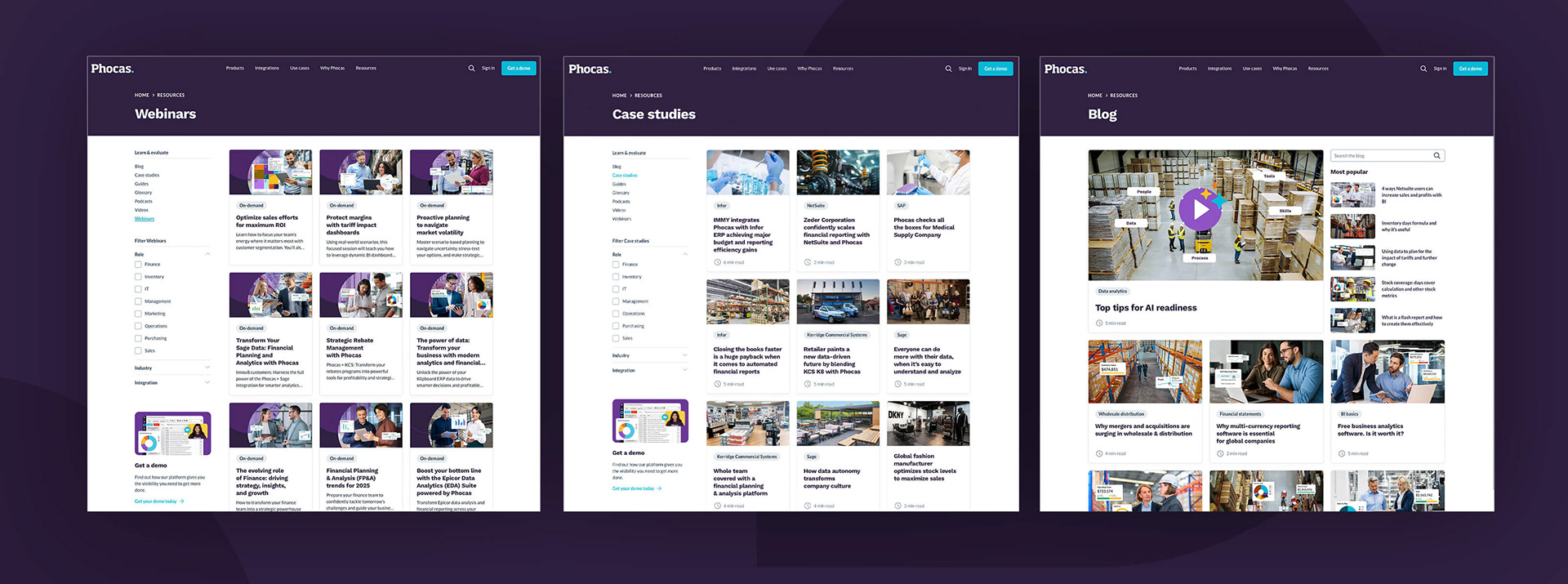Expand the Integration filter on Webinars page
Screen dimensions: 1568x584
click(x=207, y=382)
